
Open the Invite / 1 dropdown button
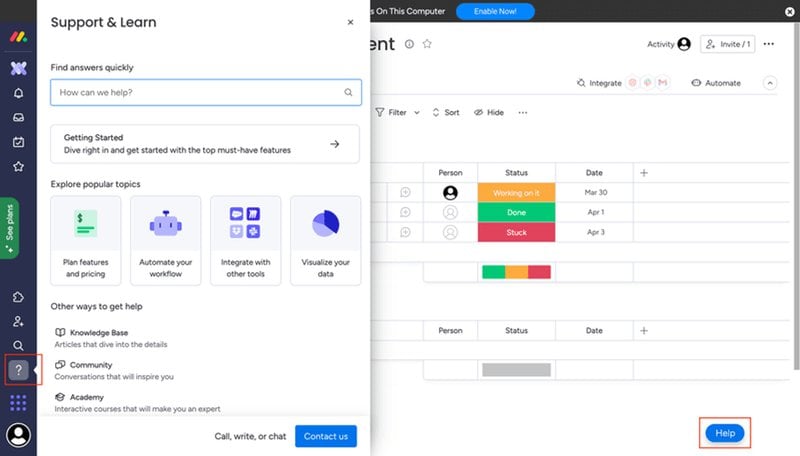tap(726, 44)
